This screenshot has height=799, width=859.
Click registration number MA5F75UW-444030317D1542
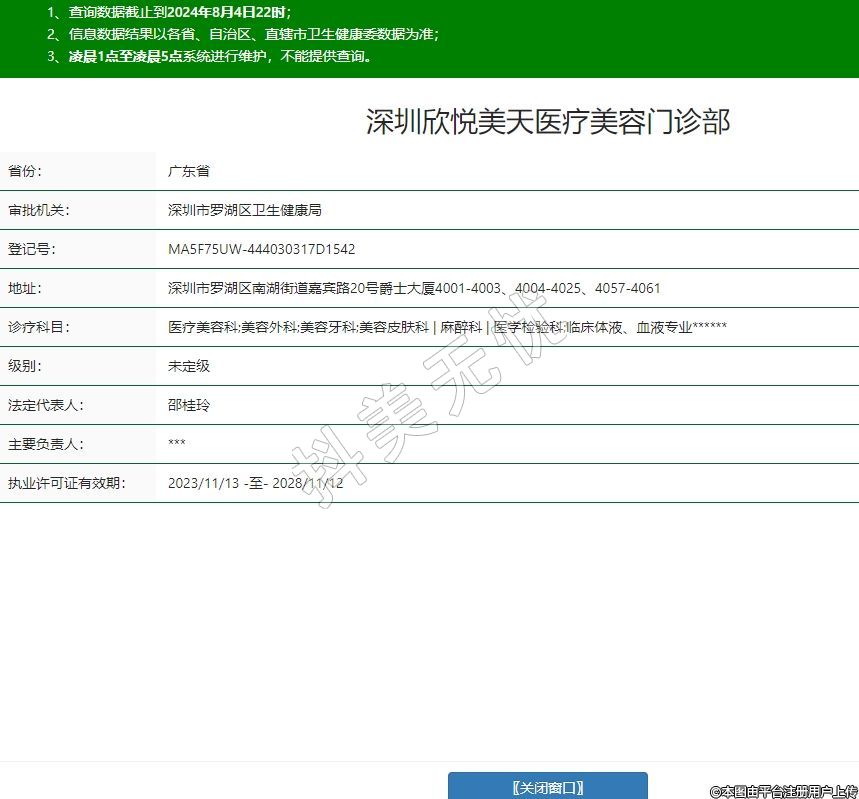point(262,249)
